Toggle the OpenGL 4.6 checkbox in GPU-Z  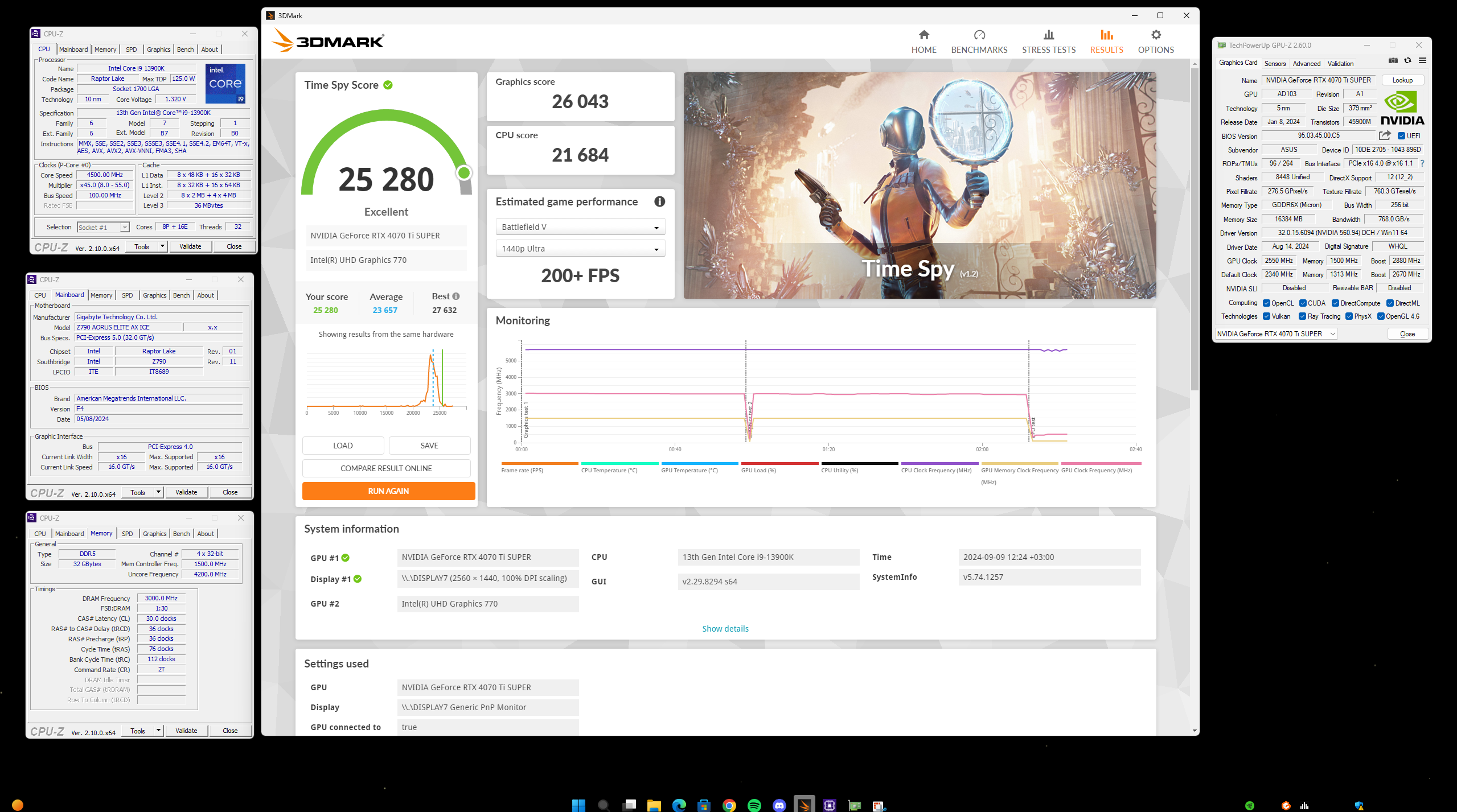pos(1381,316)
